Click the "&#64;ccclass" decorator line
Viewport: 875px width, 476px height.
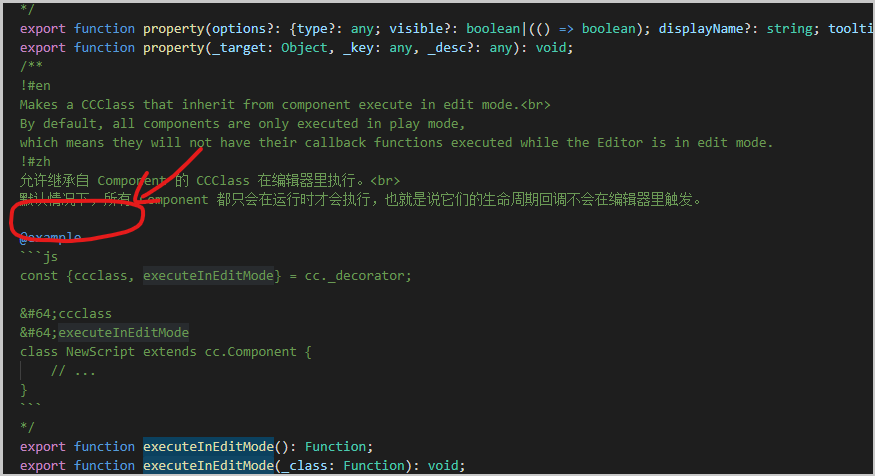pos(66,313)
